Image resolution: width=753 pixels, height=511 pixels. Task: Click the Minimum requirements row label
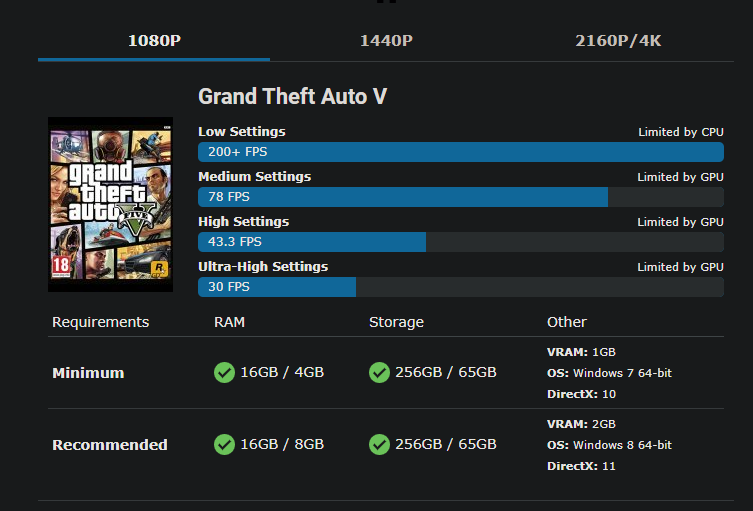click(88, 373)
